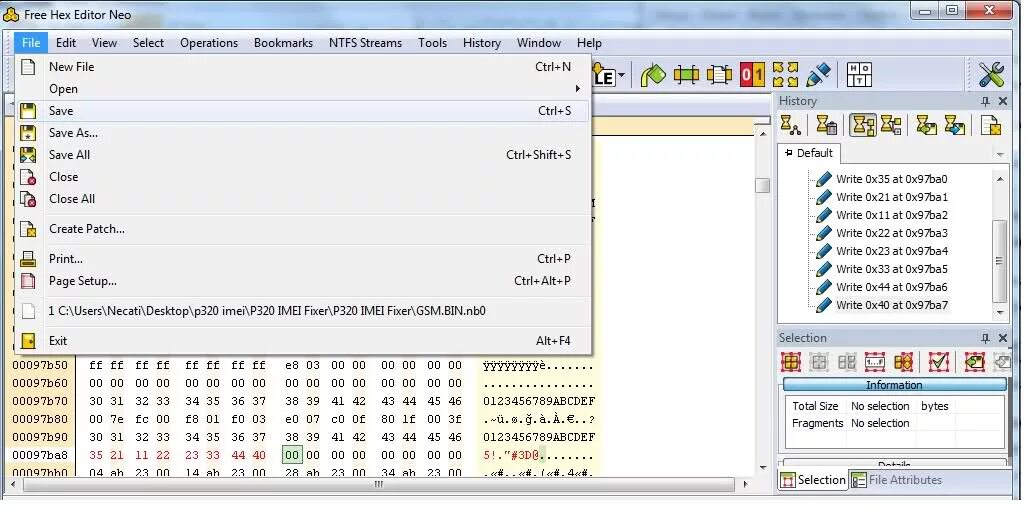Image resolution: width=1029 pixels, height=516 pixels.
Task: Click hex editor vertical scrollbar thumb
Action: [x=762, y=186]
